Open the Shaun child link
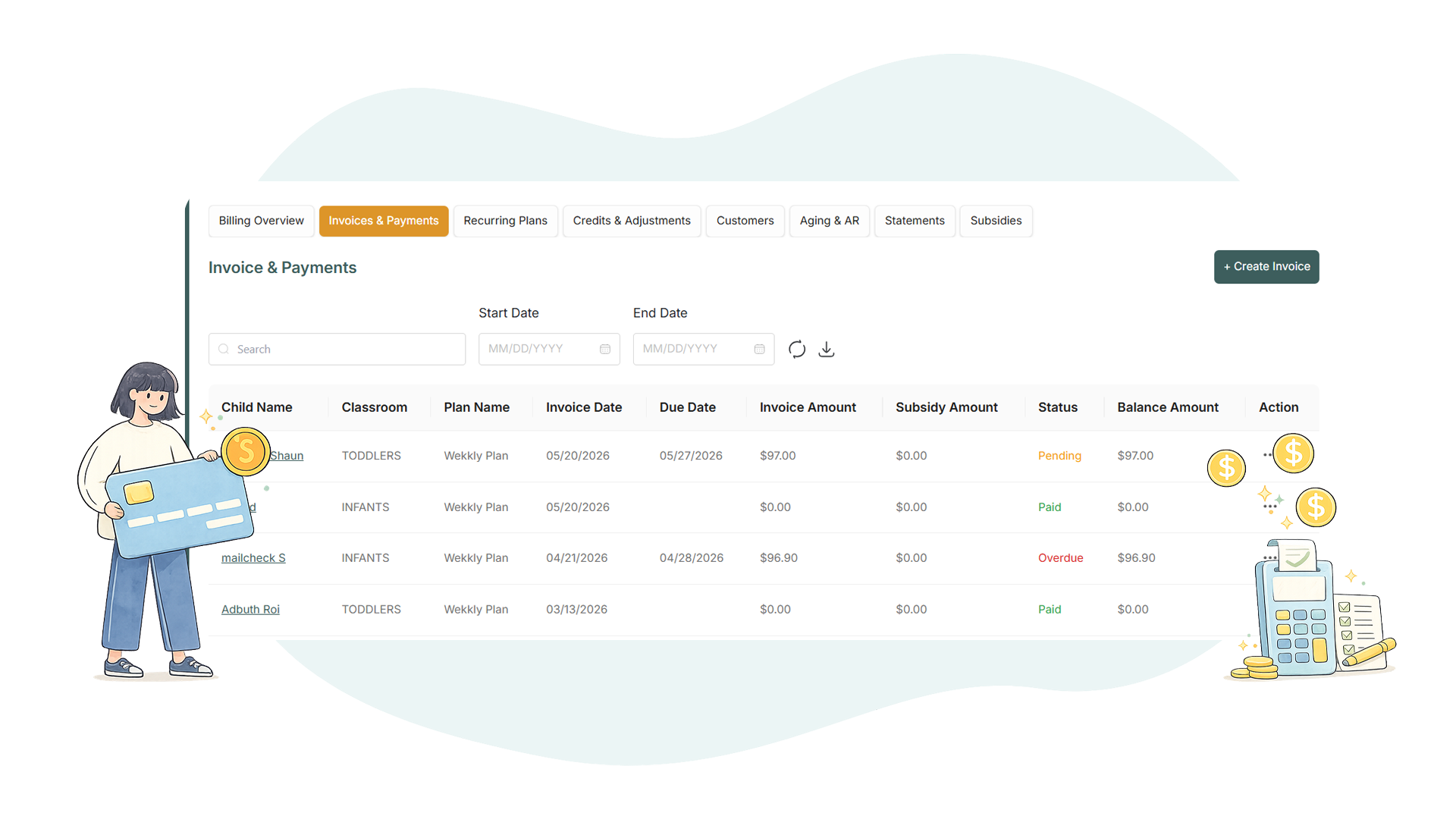This screenshot has width=1456, height=819. pos(287,456)
